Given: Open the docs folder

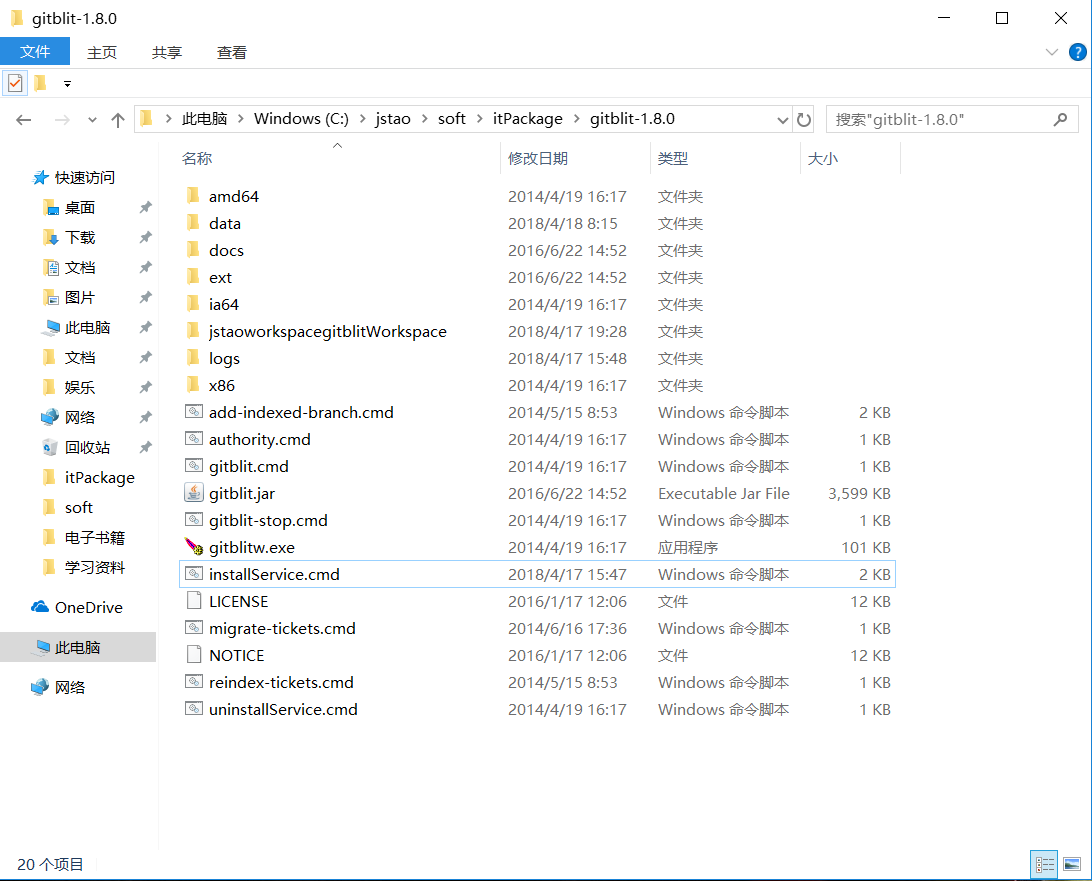Looking at the screenshot, I should 226,250.
